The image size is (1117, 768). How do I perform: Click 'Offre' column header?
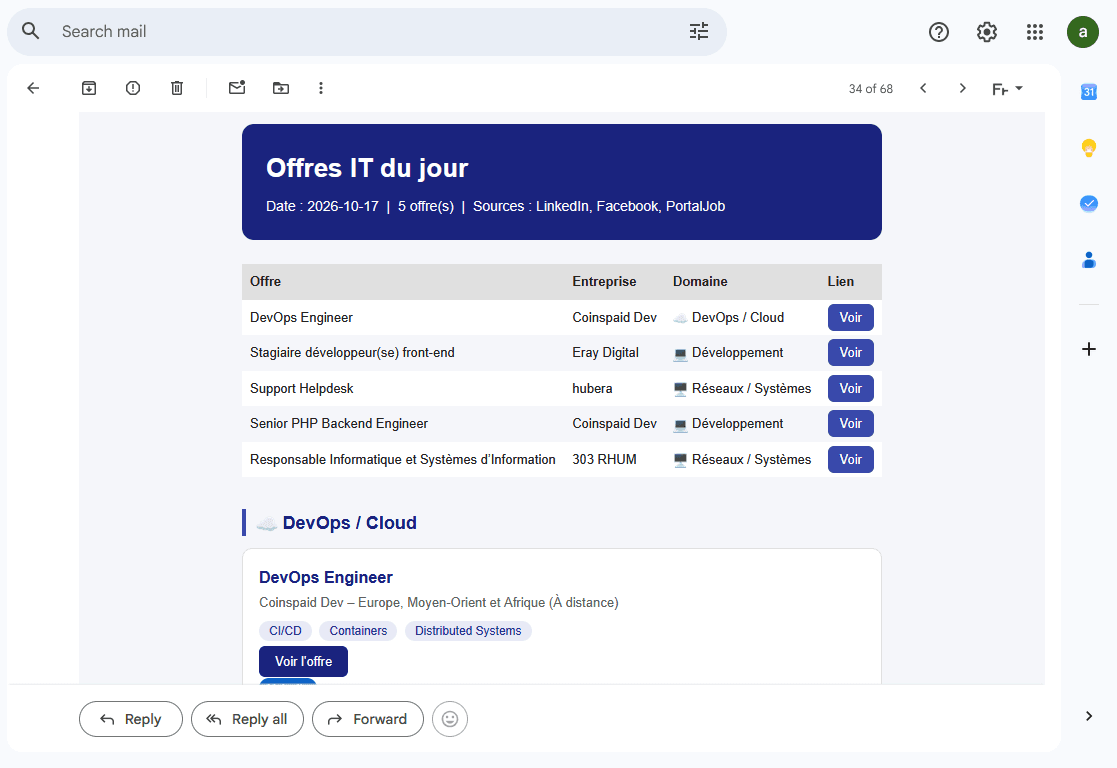[x=265, y=281]
